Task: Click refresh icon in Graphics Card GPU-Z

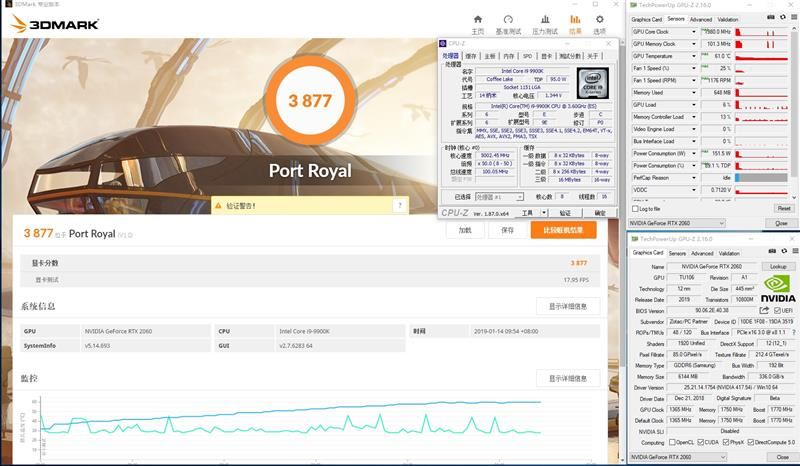Action: [x=784, y=251]
